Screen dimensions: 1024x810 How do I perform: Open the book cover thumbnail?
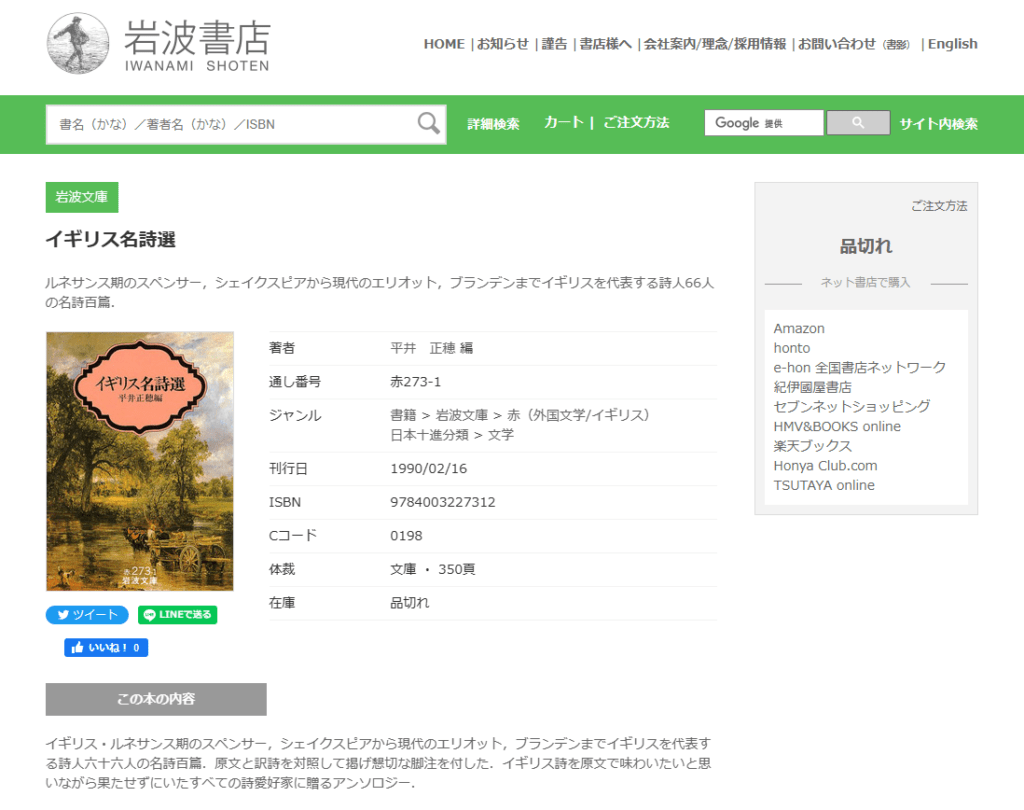(139, 461)
